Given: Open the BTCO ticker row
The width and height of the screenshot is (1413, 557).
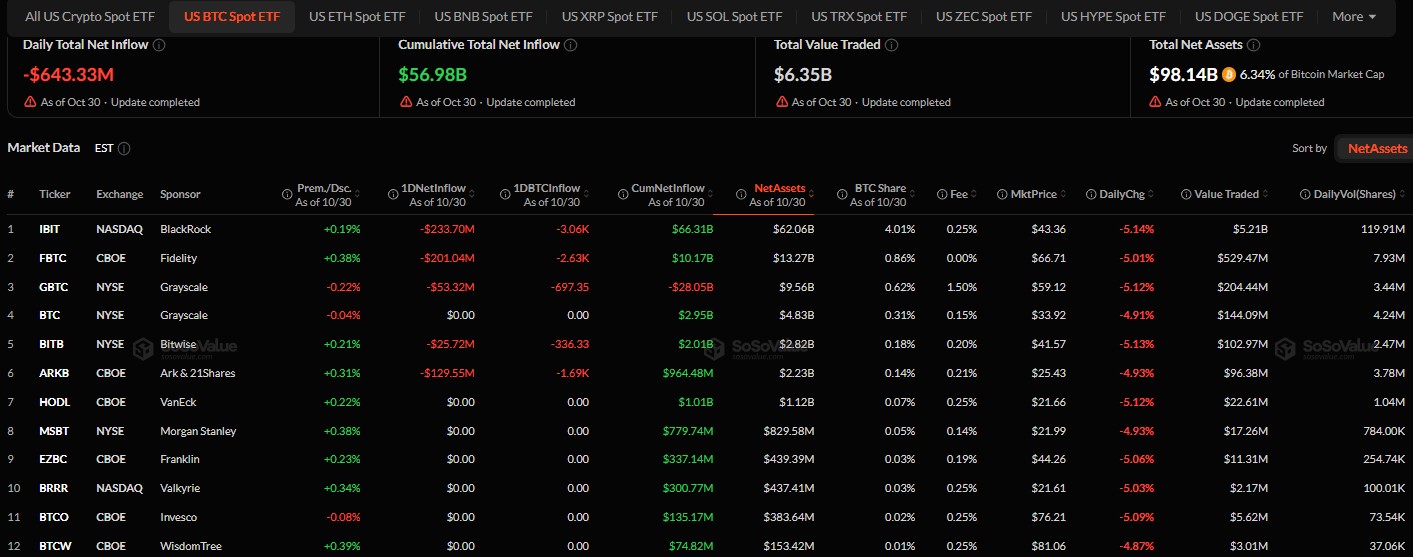Looking at the screenshot, I should 706,517.
